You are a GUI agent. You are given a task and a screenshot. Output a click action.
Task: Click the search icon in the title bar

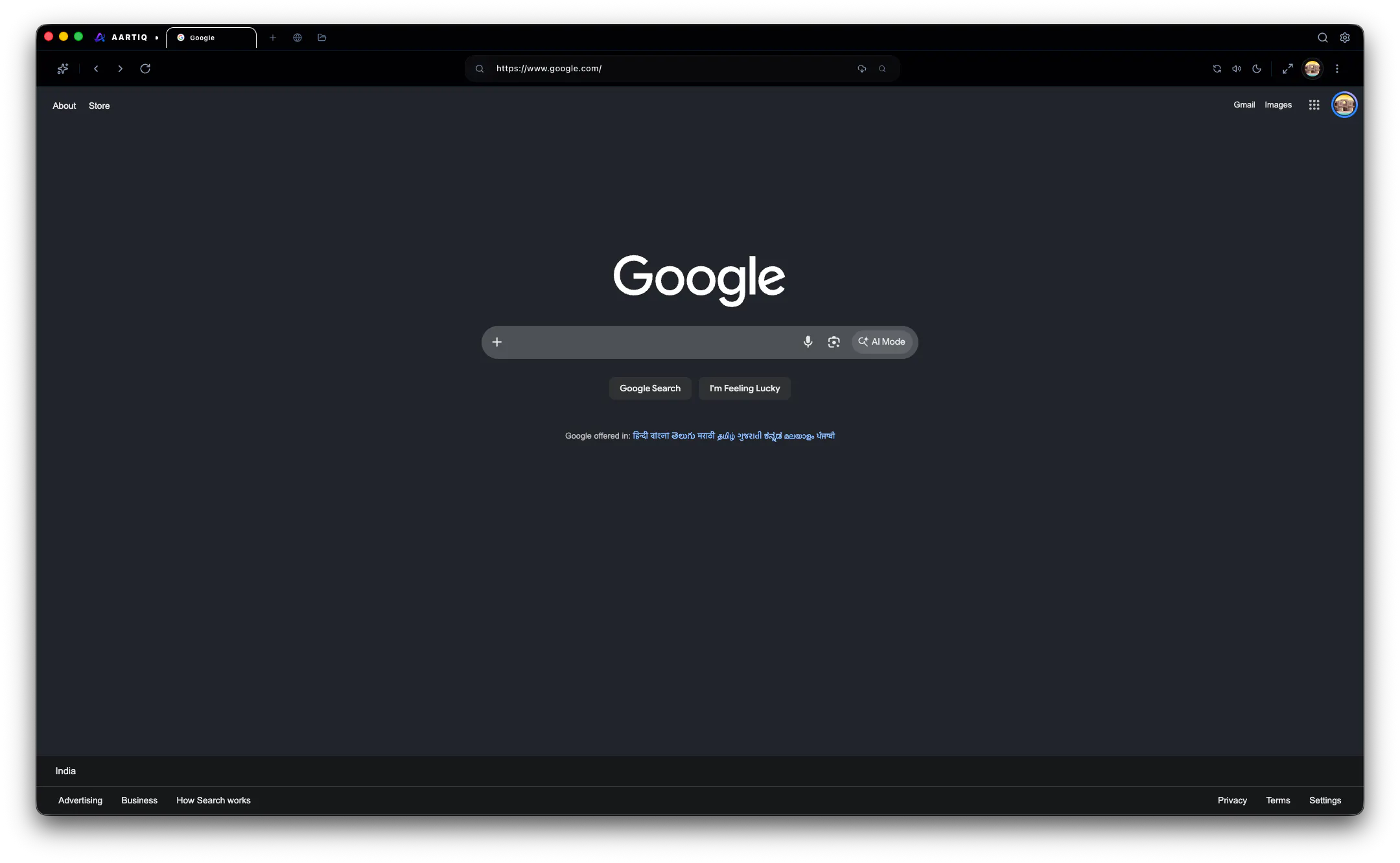tap(1323, 38)
